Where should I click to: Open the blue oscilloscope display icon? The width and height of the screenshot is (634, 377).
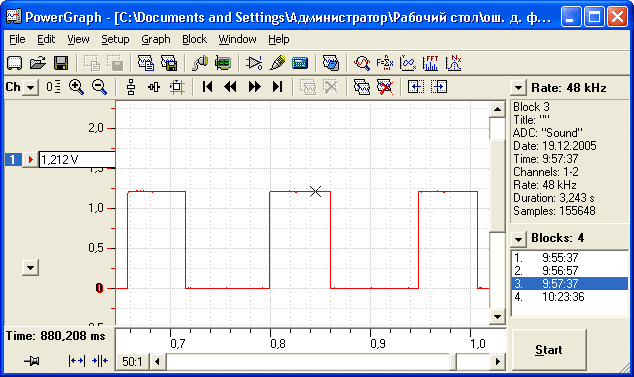click(300, 63)
